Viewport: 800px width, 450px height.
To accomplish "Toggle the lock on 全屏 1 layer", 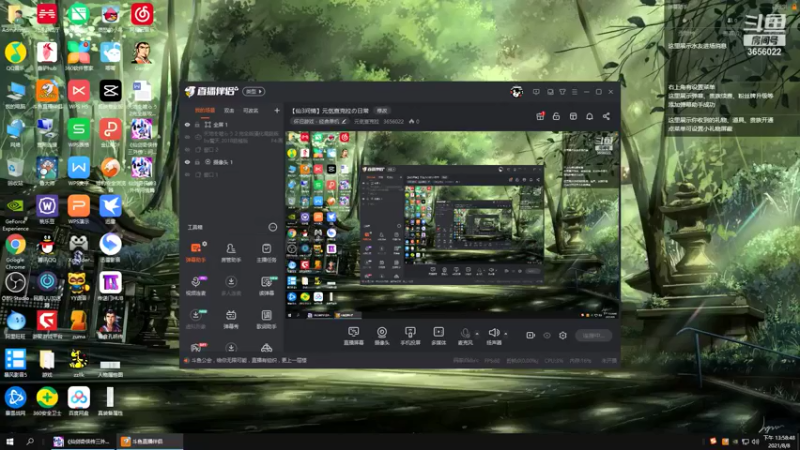I will 197,124.
